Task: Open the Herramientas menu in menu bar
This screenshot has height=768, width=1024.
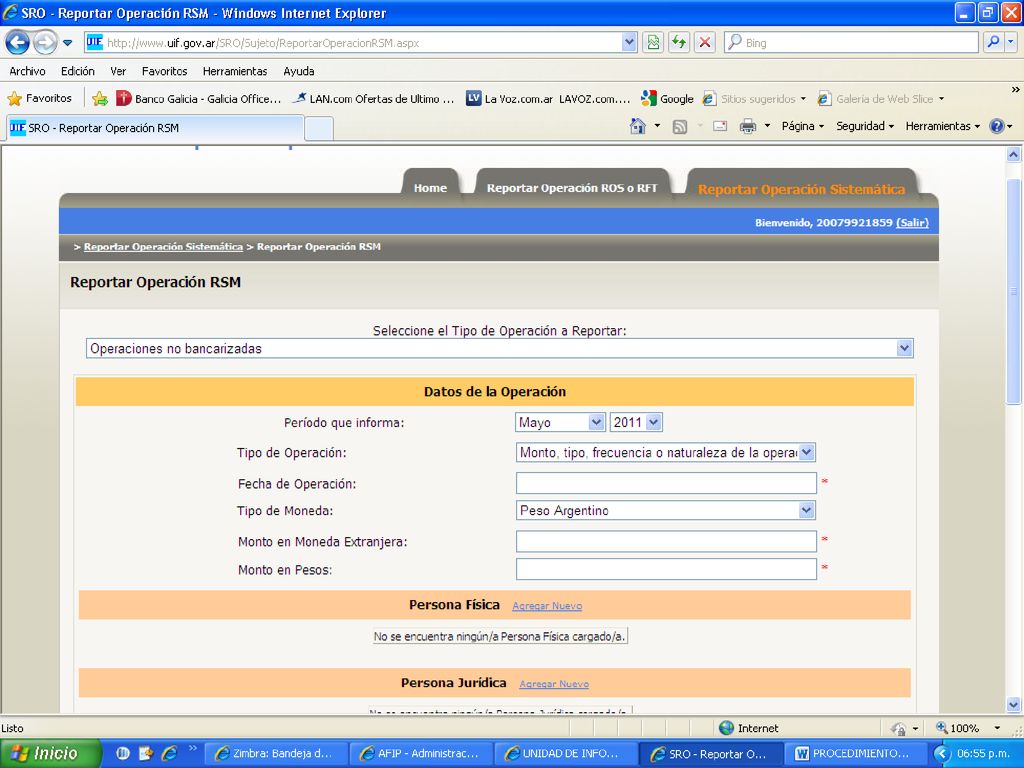Action: (x=235, y=71)
